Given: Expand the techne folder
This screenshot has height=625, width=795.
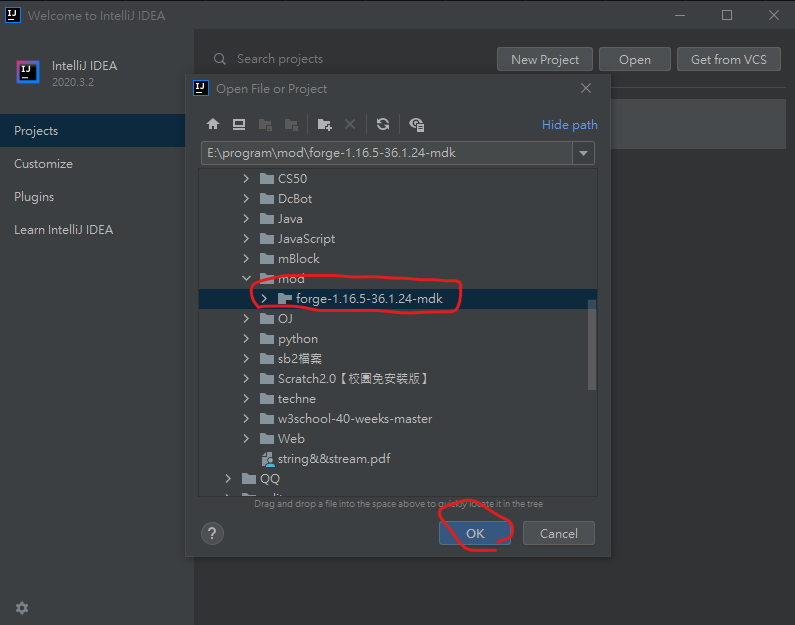Looking at the screenshot, I should click(x=246, y=398).
